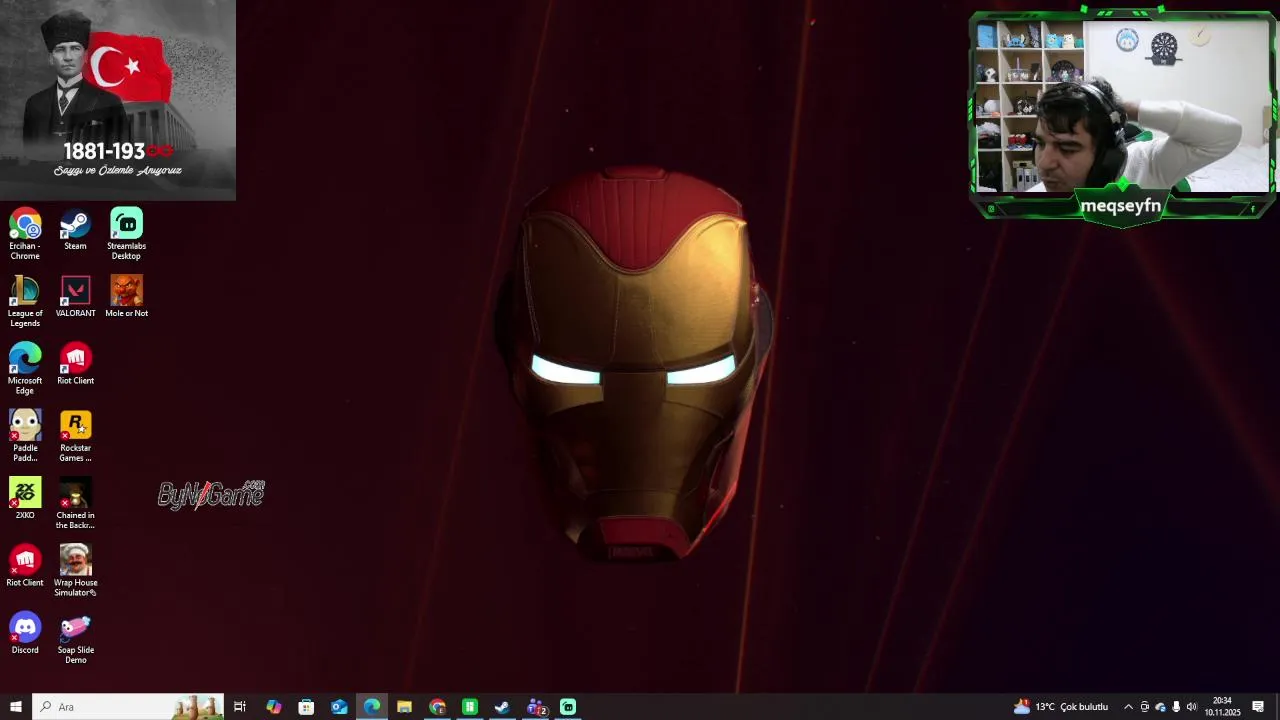Open the notification center icon

(x=1258, y=707)
